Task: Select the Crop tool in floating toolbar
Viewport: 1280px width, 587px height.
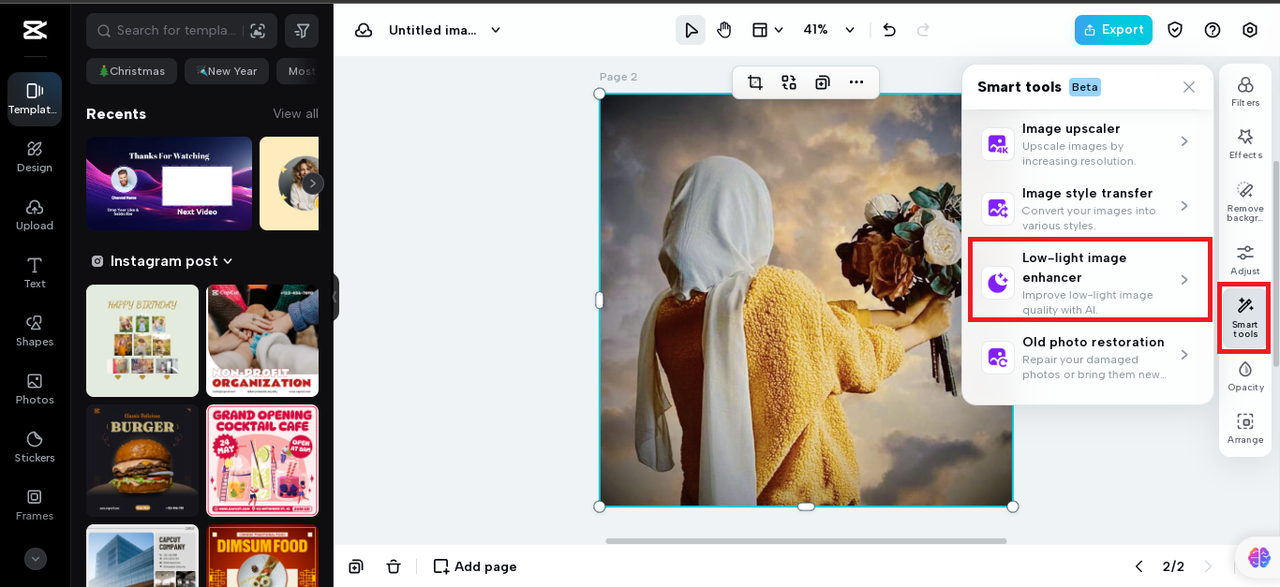Action: click(x=755, y=82)
